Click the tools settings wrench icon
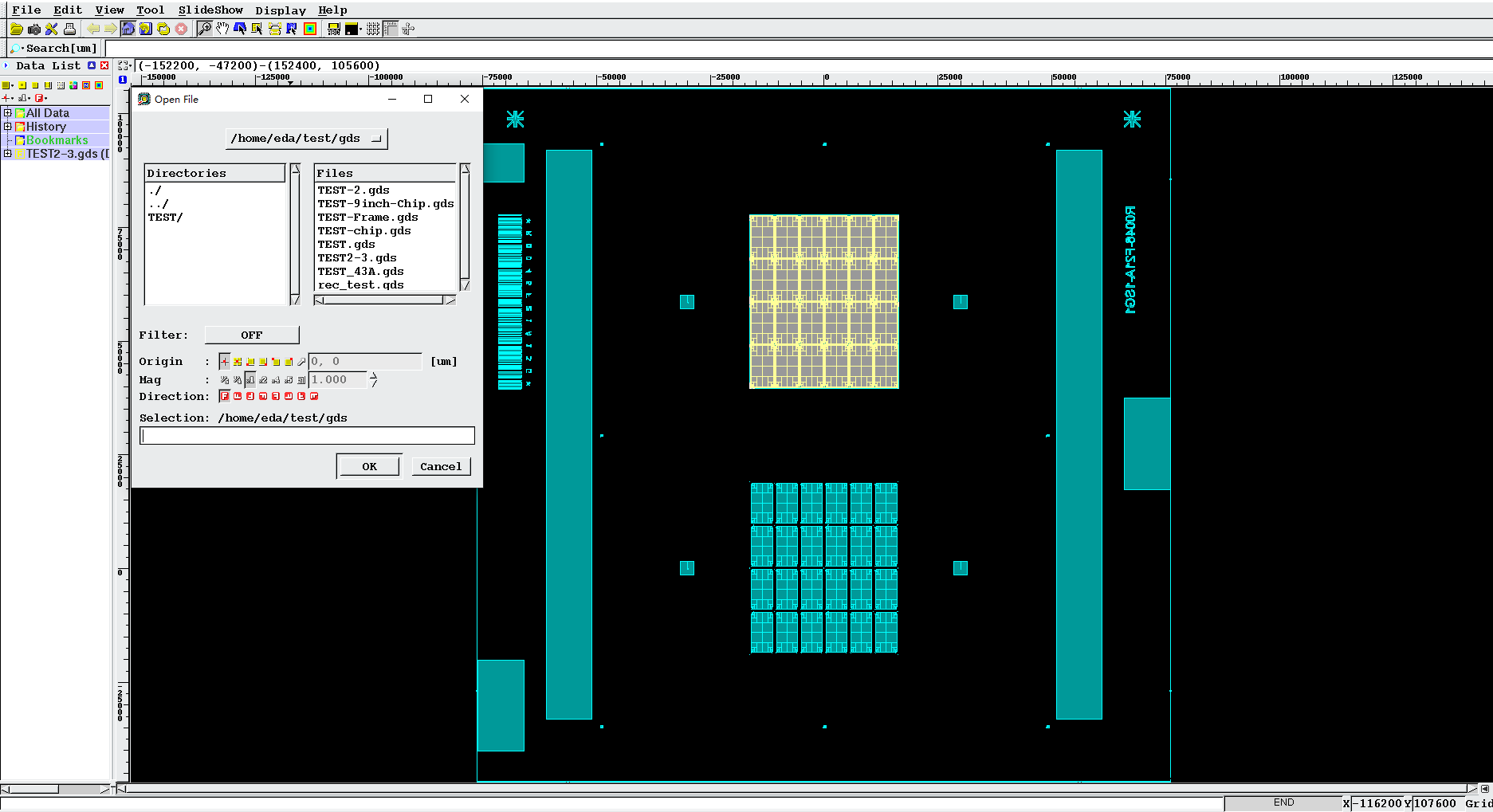1493x812 pixels. coord(51,29)
